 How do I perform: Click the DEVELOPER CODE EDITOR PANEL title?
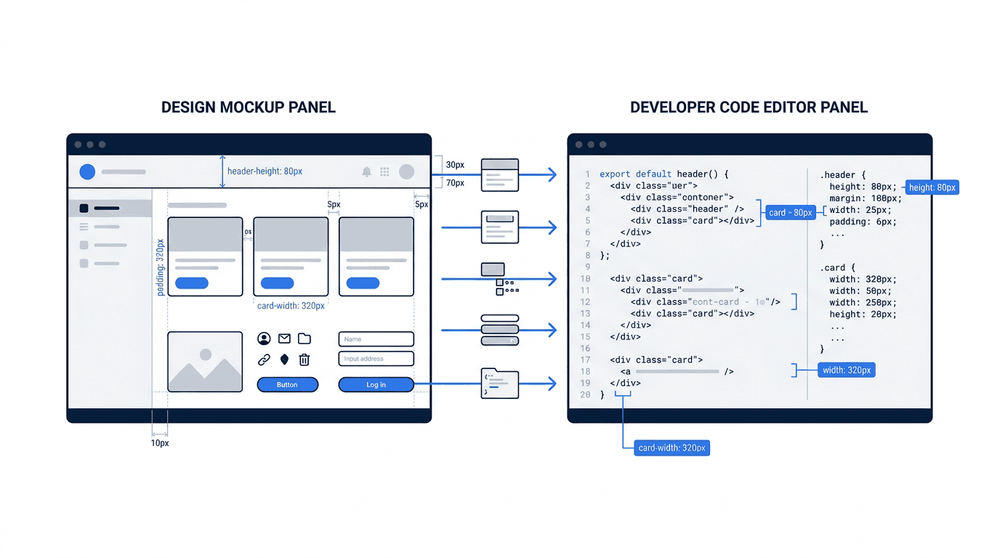[x=749, y=107]
